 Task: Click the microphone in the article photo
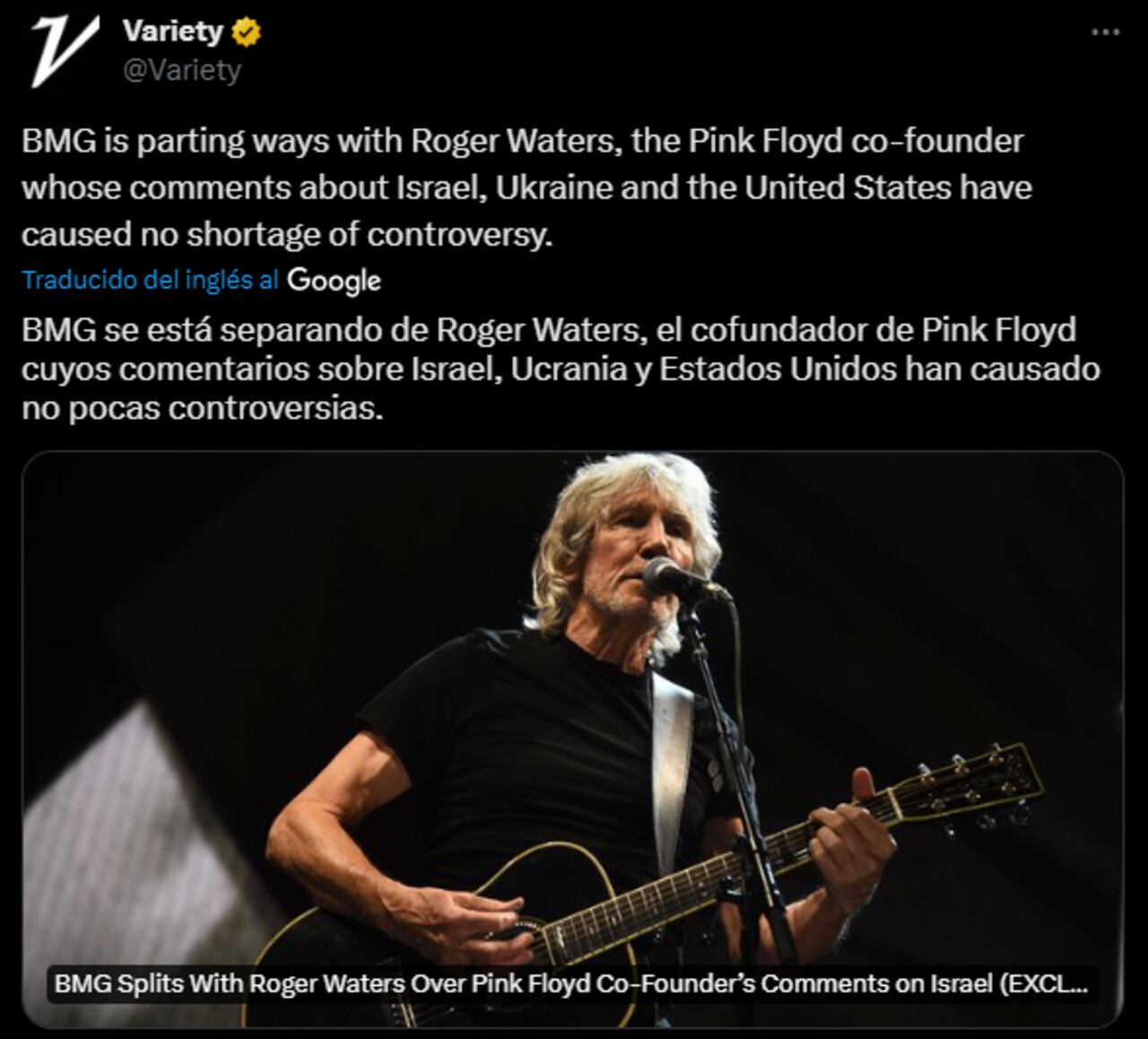point(683,579)
